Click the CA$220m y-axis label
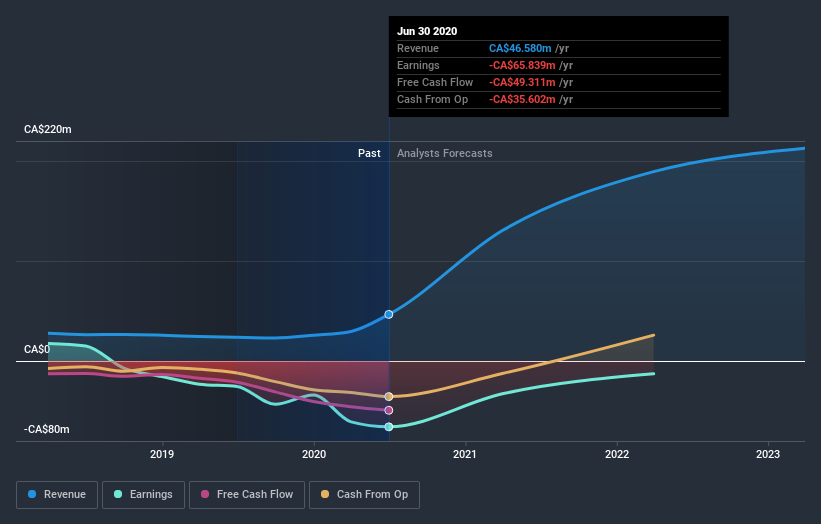Viewport: 821px width, 524px height. click(x=48, y=129)
